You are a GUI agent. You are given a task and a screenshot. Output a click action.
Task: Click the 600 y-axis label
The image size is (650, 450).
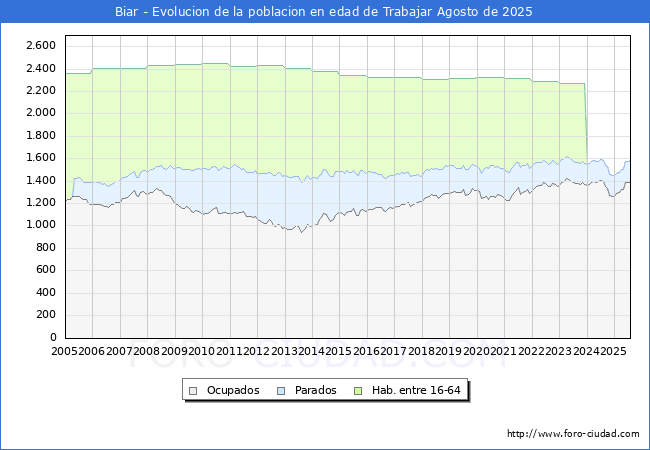click(46, 270)
